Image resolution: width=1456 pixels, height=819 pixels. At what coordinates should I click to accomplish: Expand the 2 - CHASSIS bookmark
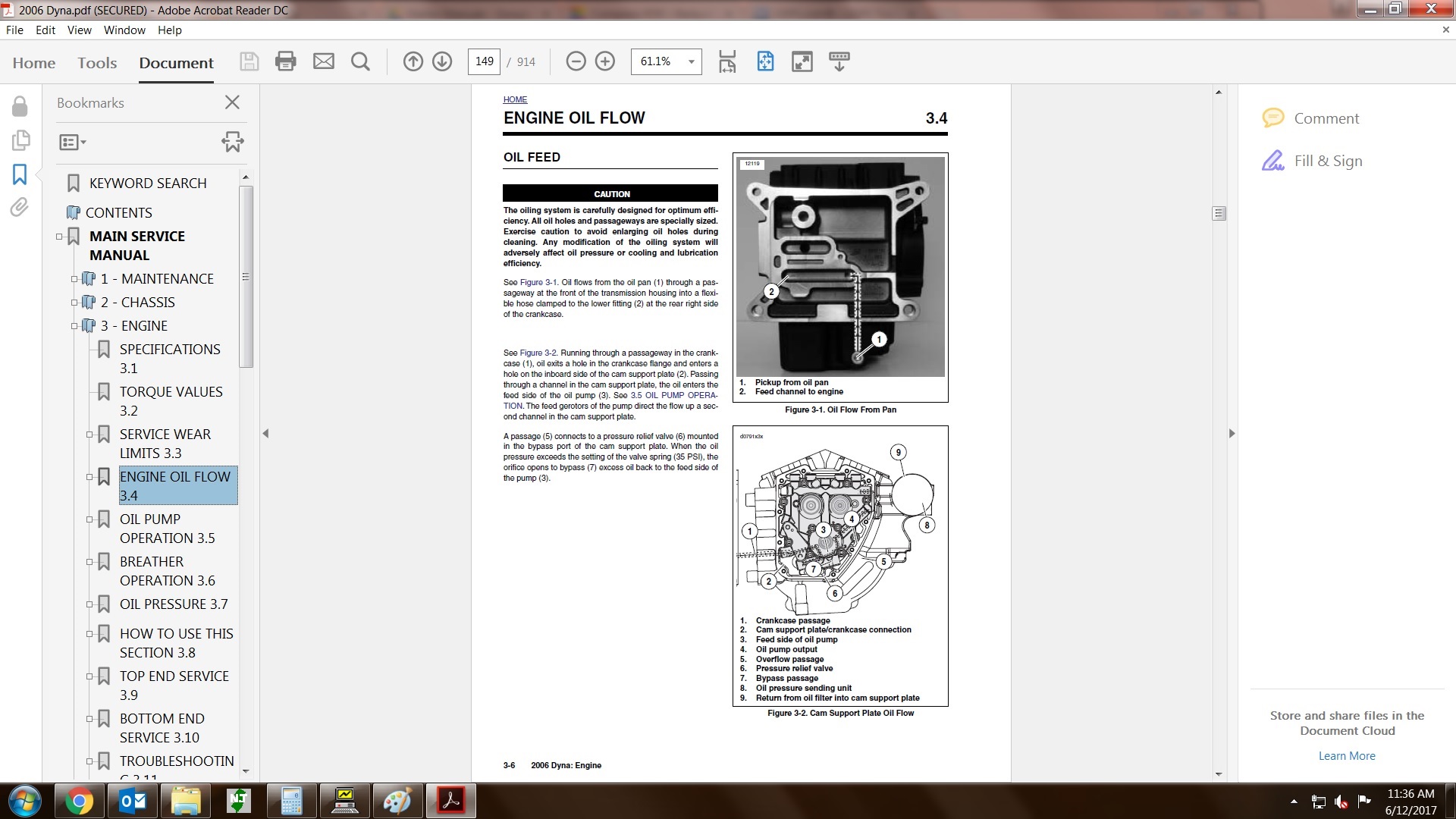pos(74,303)
